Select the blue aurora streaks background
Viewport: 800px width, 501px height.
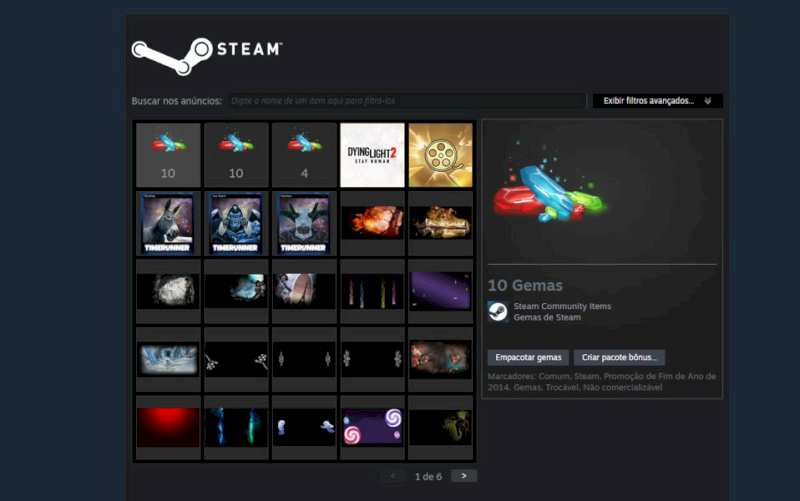[x=236, y=428]
